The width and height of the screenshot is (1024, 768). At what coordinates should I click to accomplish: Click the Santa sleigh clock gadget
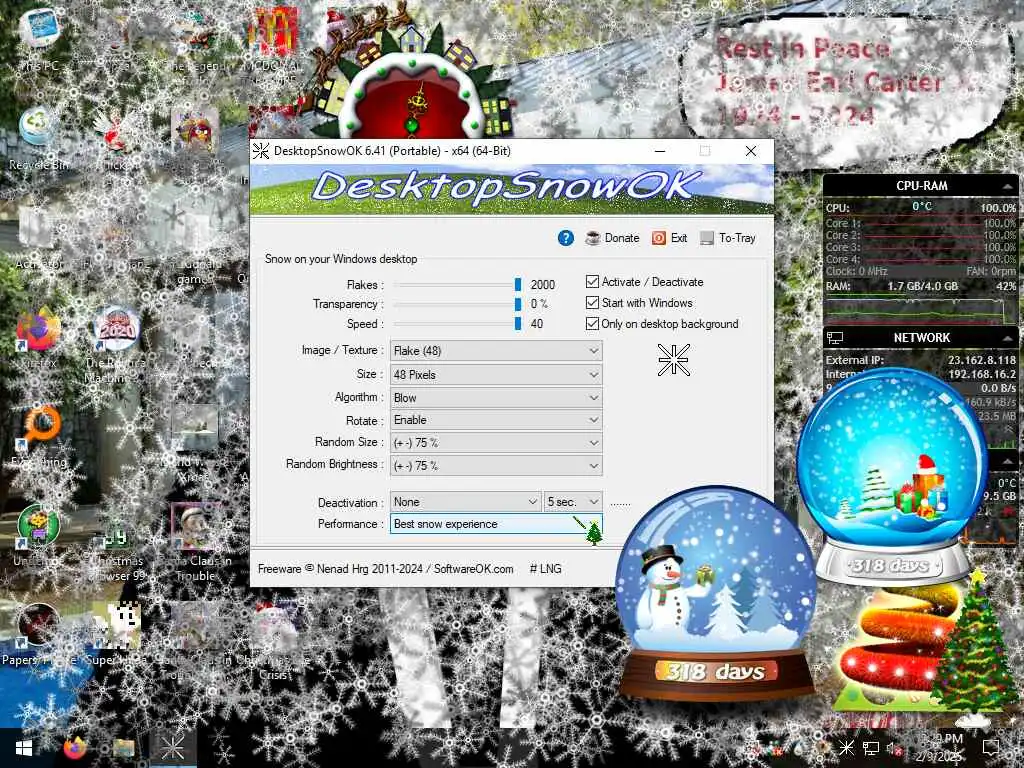tap(411, 72)
